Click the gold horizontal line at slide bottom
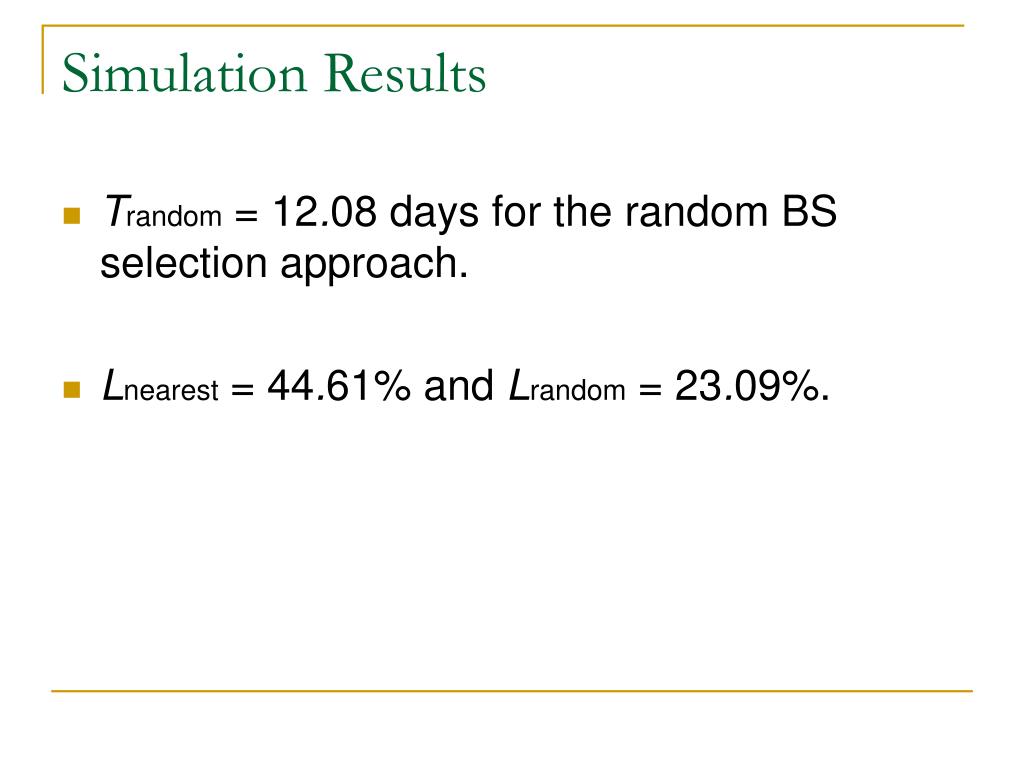Viewport: 1024px width, 768px height. pyautogui.click(x=511, y=691)
